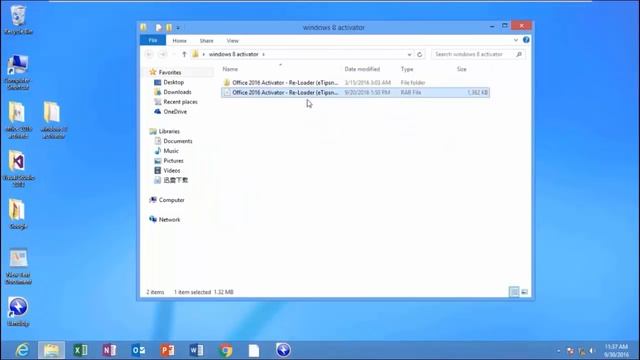Open the Videos library
640x360 pixels.
click(171, 171)
